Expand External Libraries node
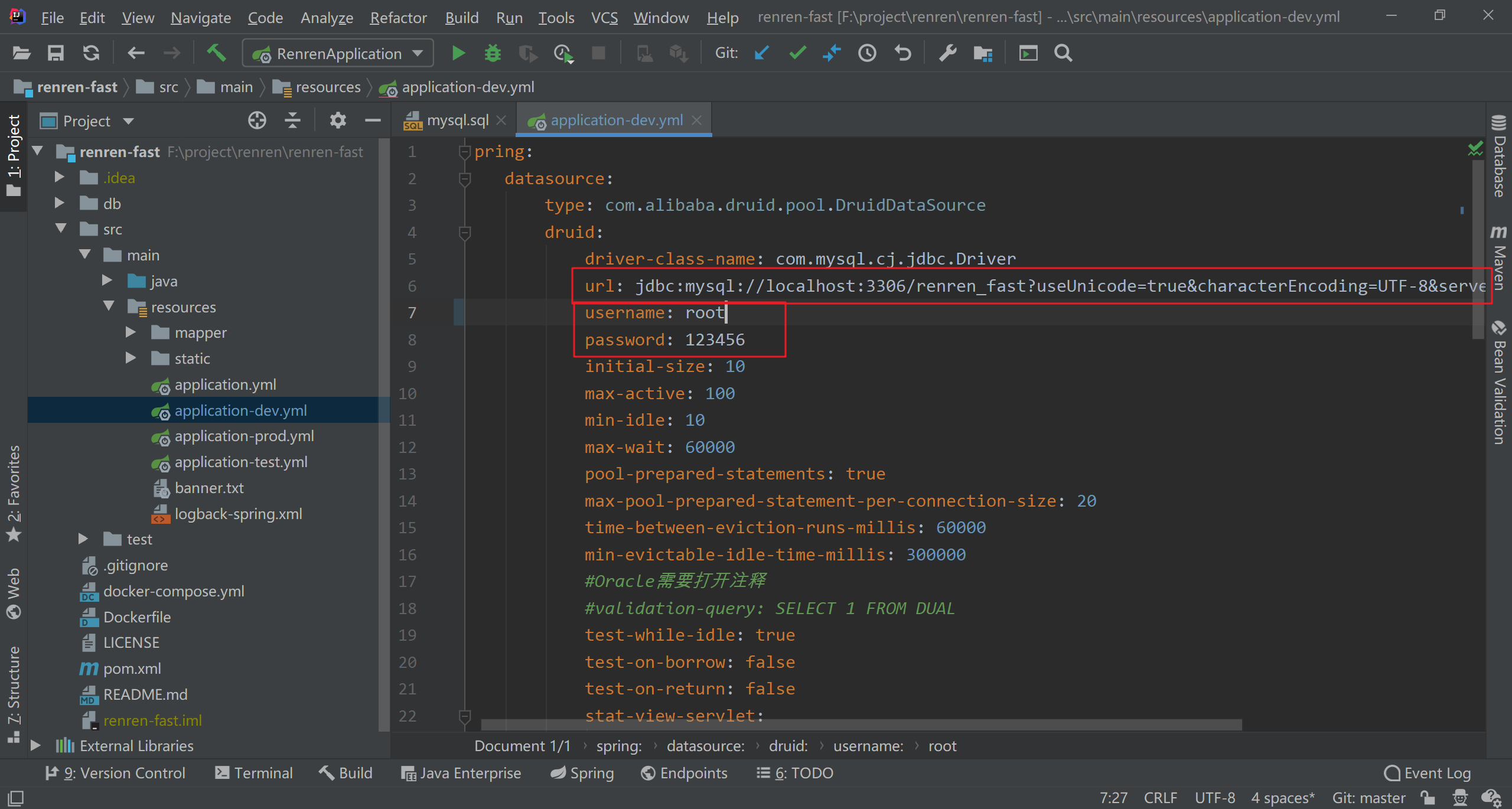The height and width of the screenshot is (809, 1512). [35, 745]
